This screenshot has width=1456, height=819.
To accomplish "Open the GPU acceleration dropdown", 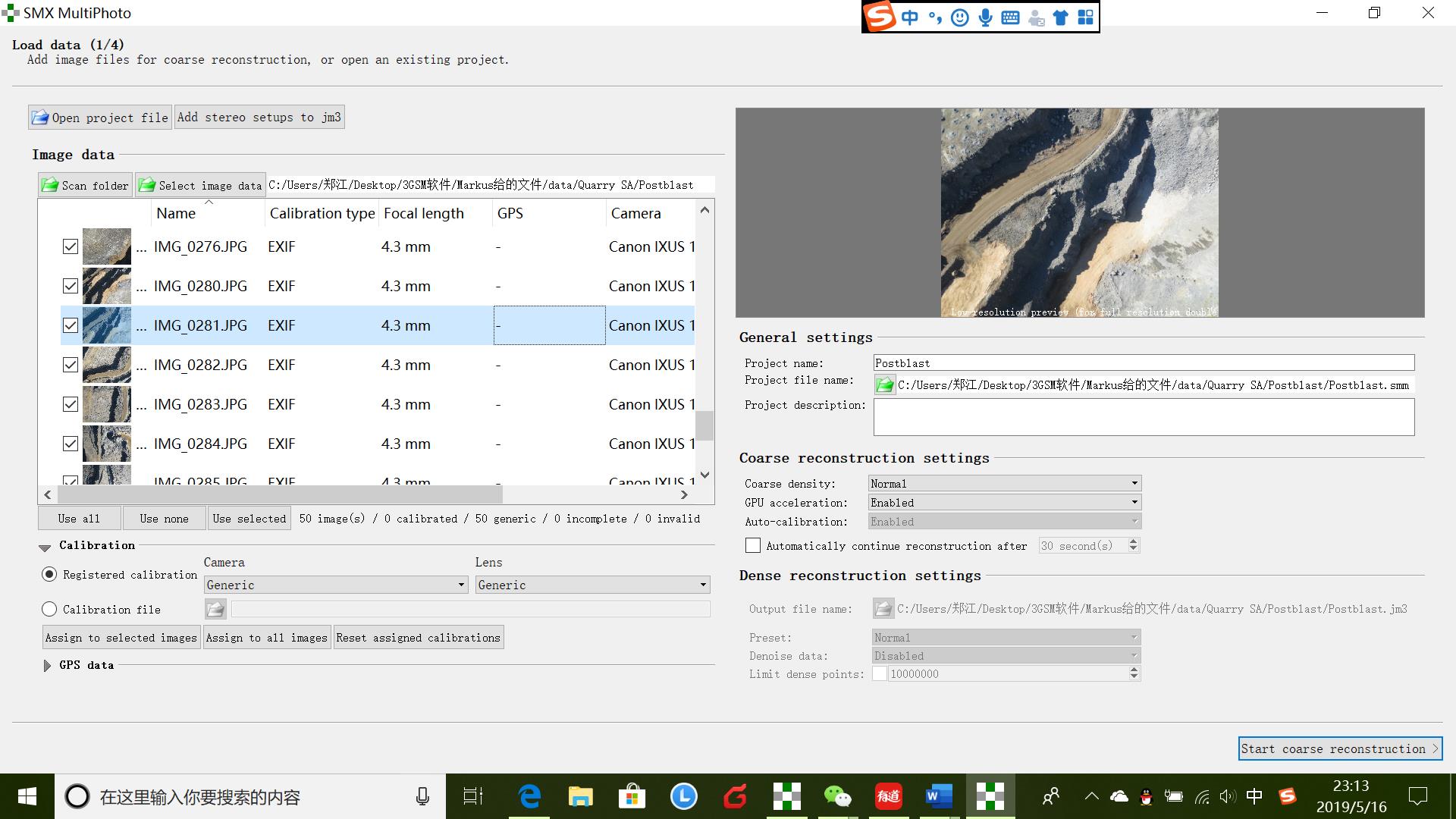I will (1004, 502).
